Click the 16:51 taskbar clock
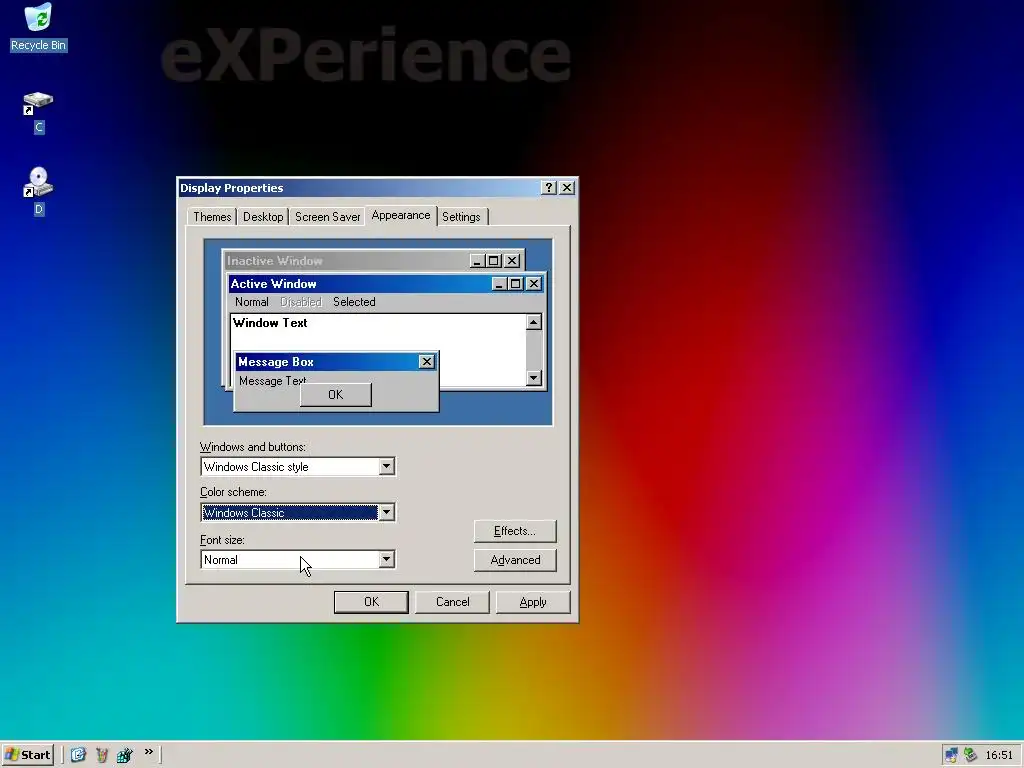1024x768 pixels. coord(999,756)
